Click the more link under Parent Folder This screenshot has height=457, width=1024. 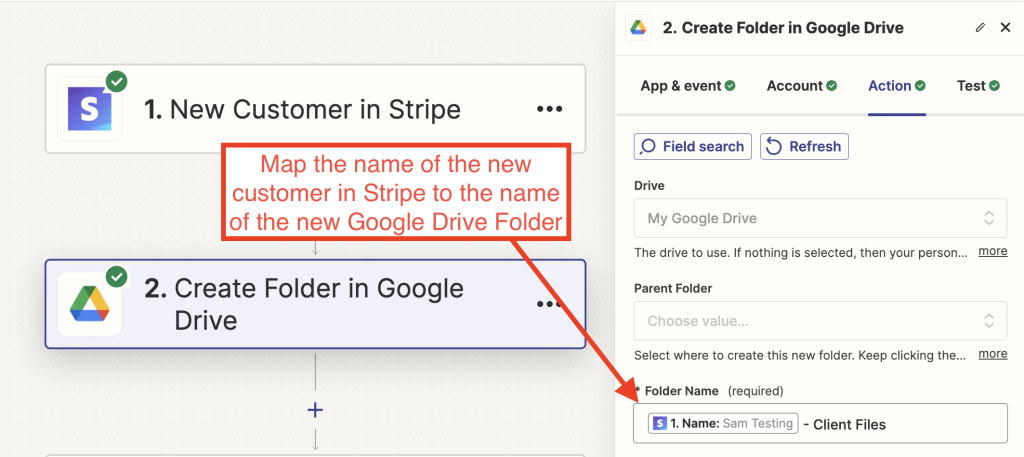993,354
